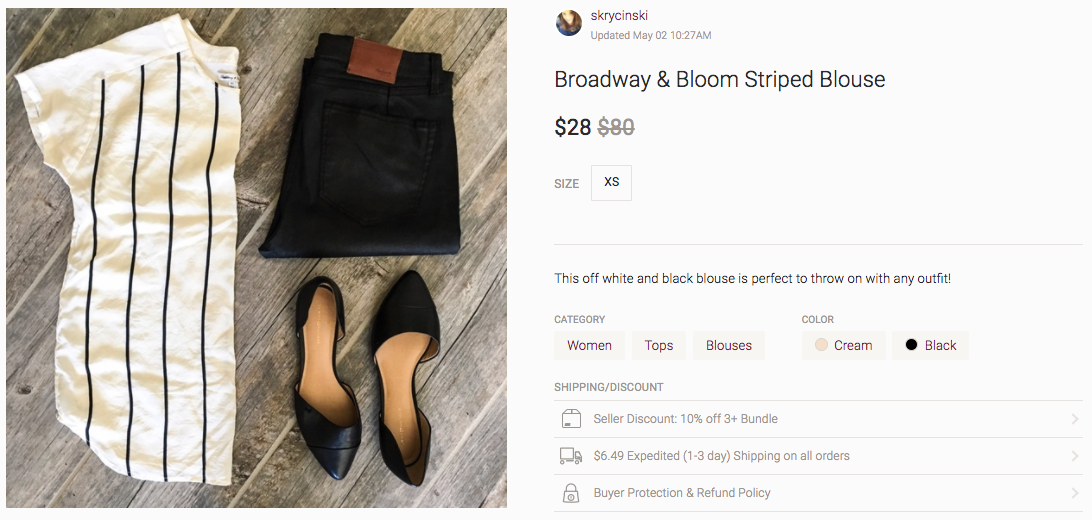This screenshot has width=1092, height=520.
Task: Click the shipping truck icon
Action: pyautogui.click(x=571, y=456)
